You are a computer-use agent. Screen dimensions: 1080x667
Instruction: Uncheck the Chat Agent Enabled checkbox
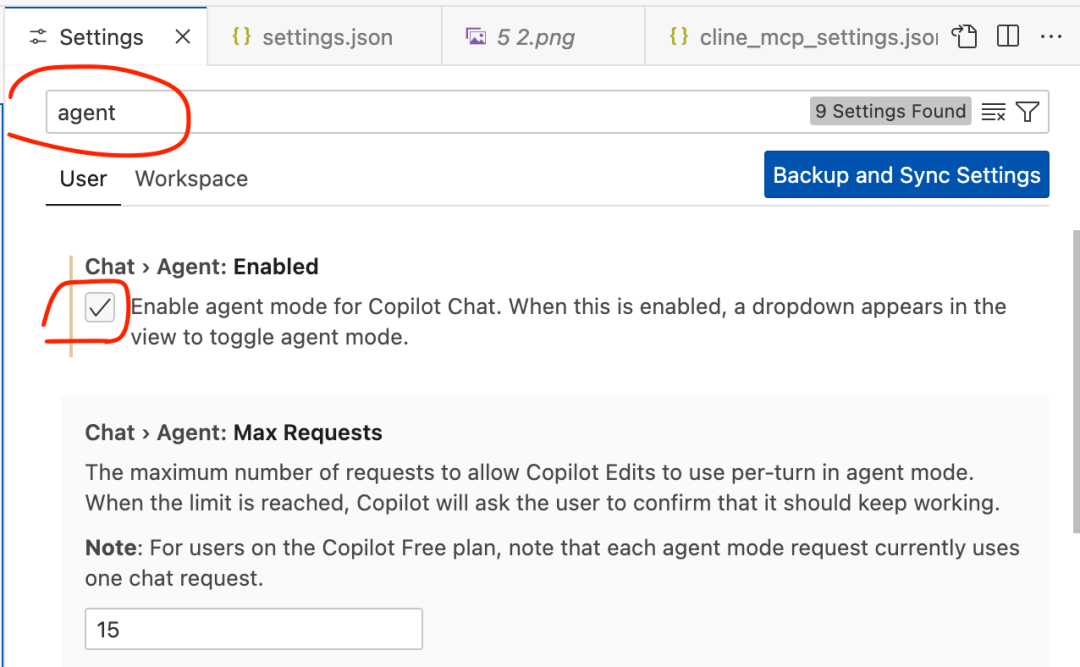tap(100, 308)
